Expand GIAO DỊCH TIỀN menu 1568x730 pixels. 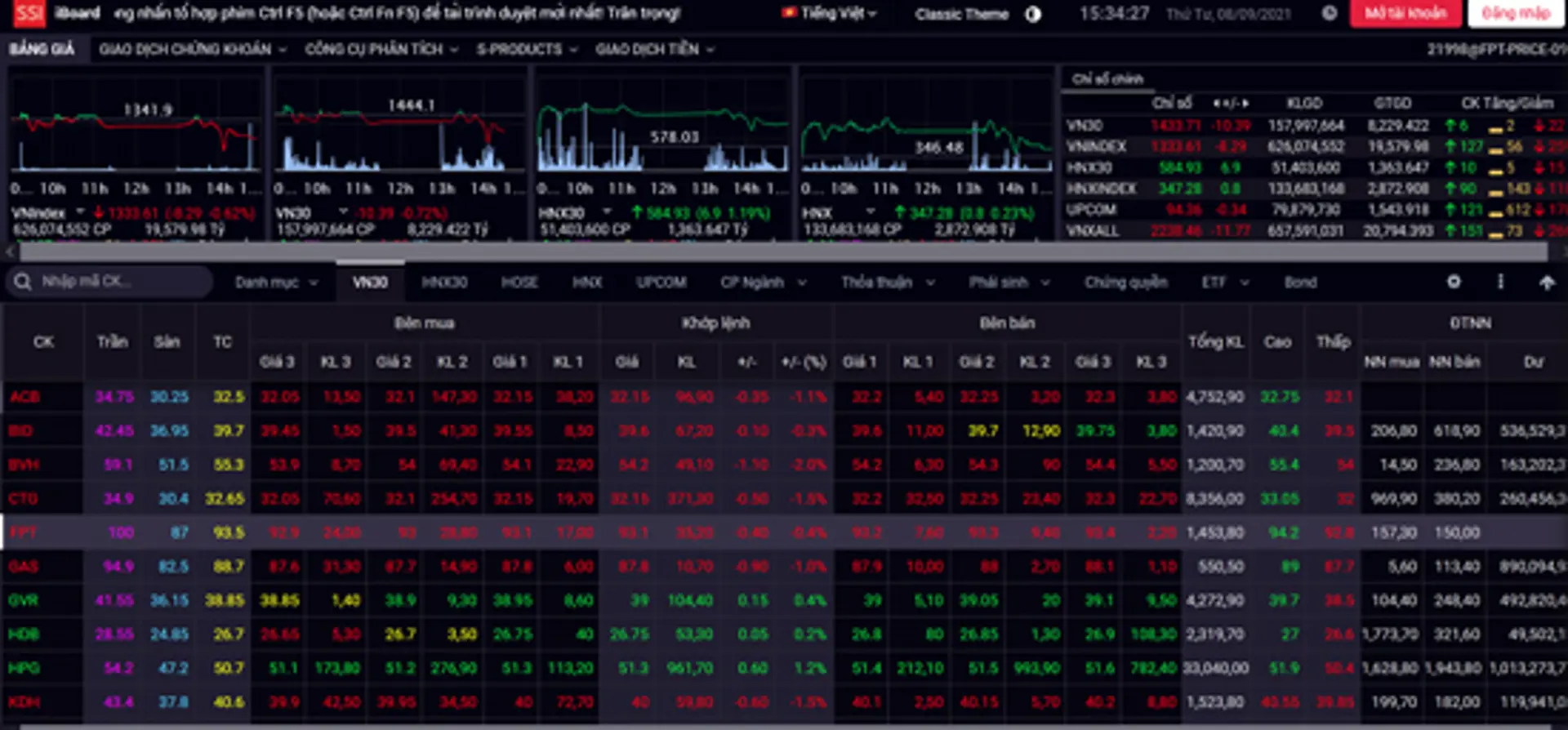click(x=655, y=49)
